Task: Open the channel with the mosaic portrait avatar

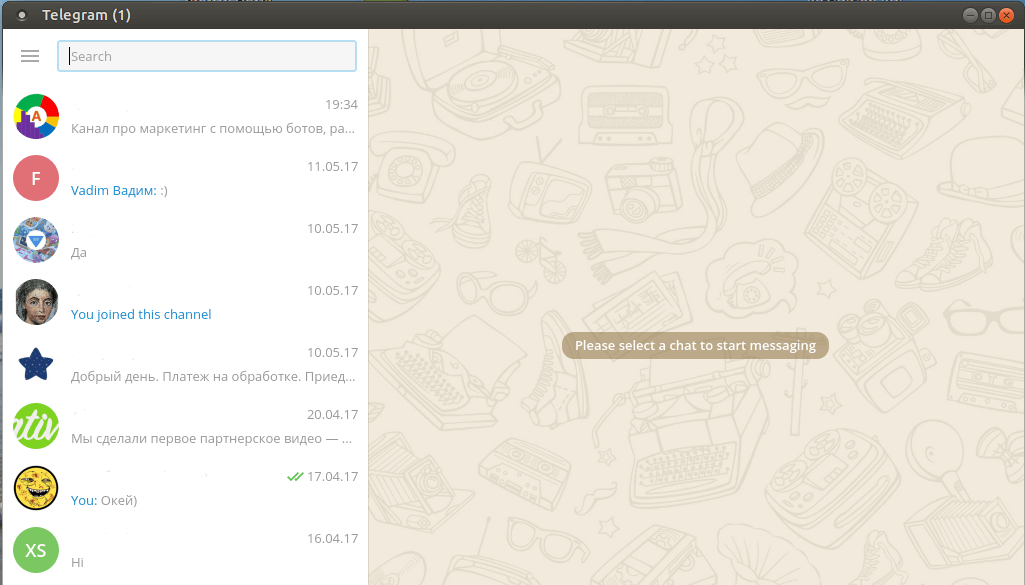Action: click(x=36, y=302)
